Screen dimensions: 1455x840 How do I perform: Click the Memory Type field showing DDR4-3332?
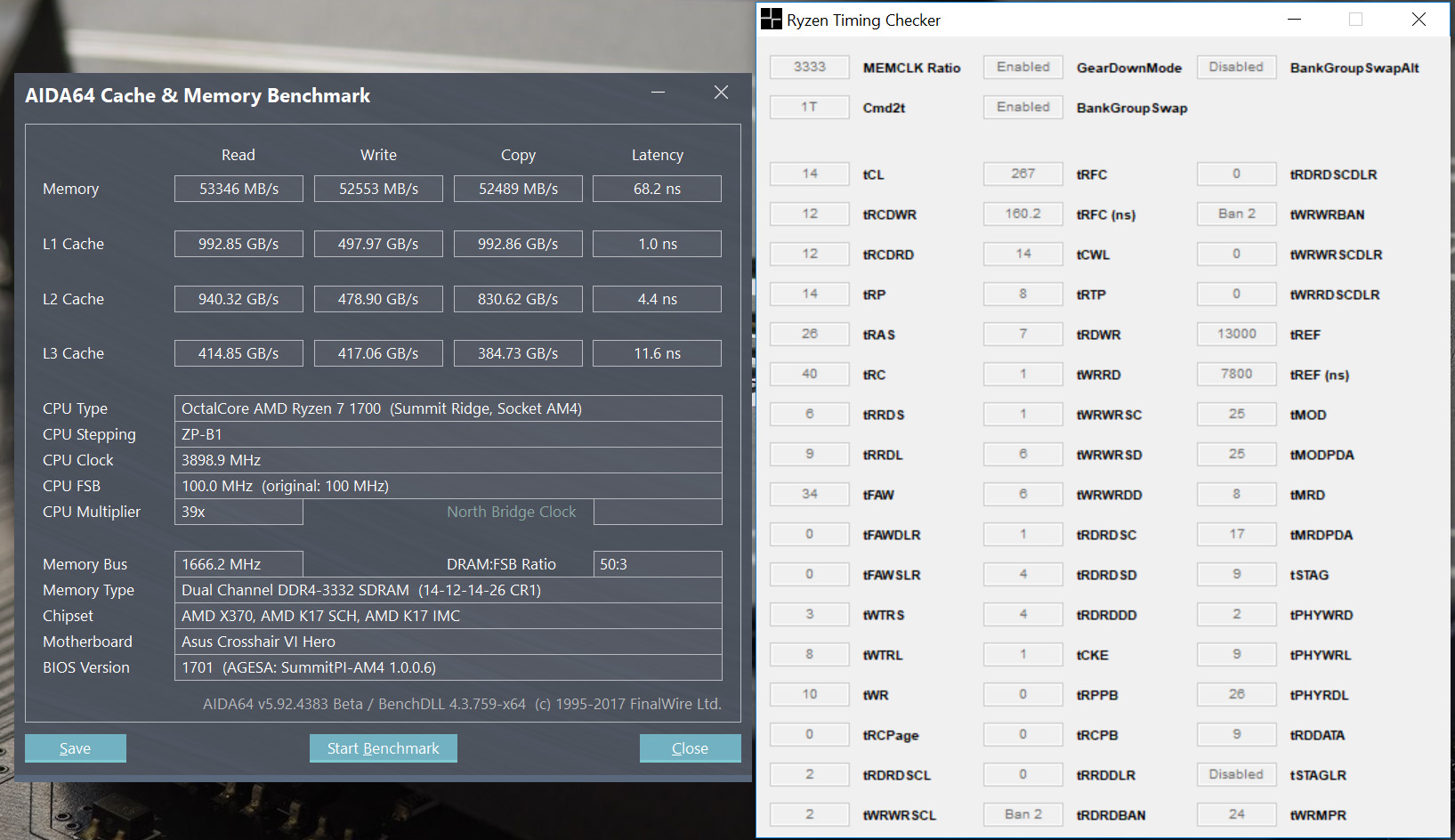pyautogui.click(x=449, y=590)
